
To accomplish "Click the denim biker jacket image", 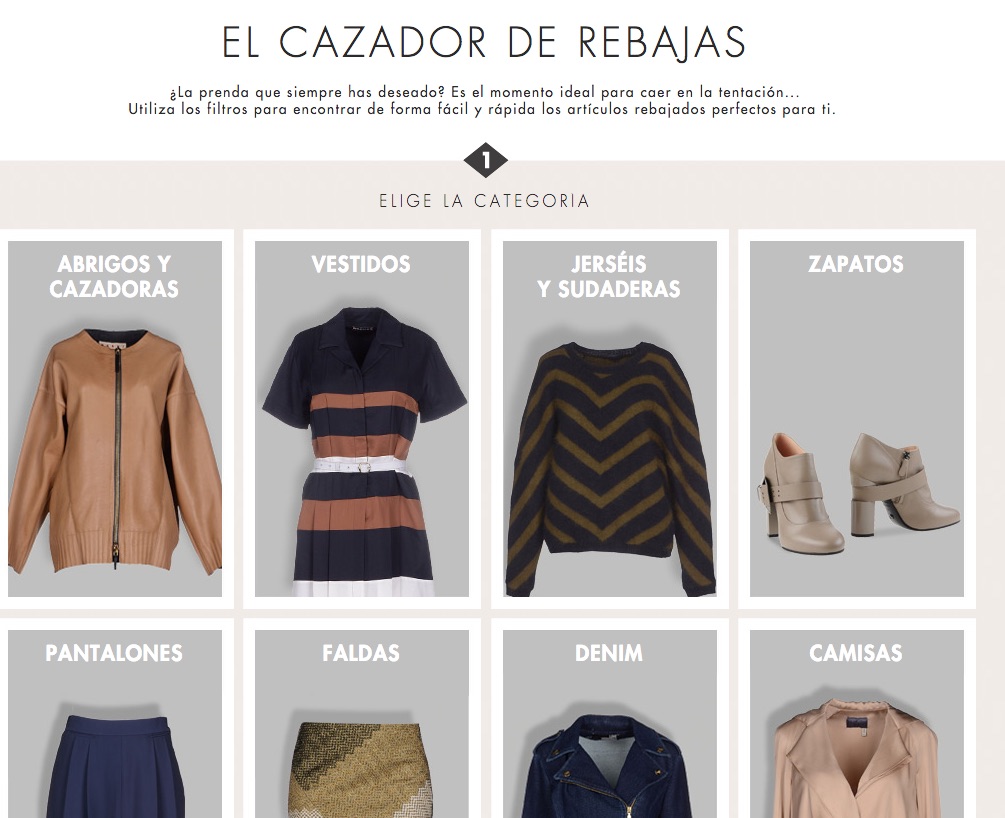I will (609, 767).
